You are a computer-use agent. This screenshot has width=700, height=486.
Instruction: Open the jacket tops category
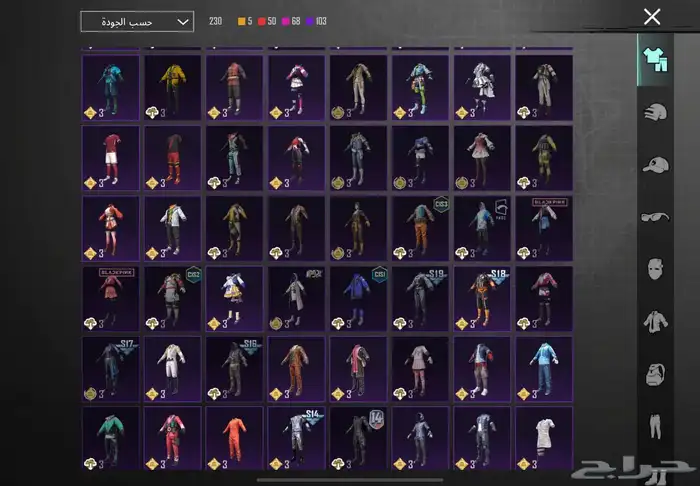tap(655, 322)
